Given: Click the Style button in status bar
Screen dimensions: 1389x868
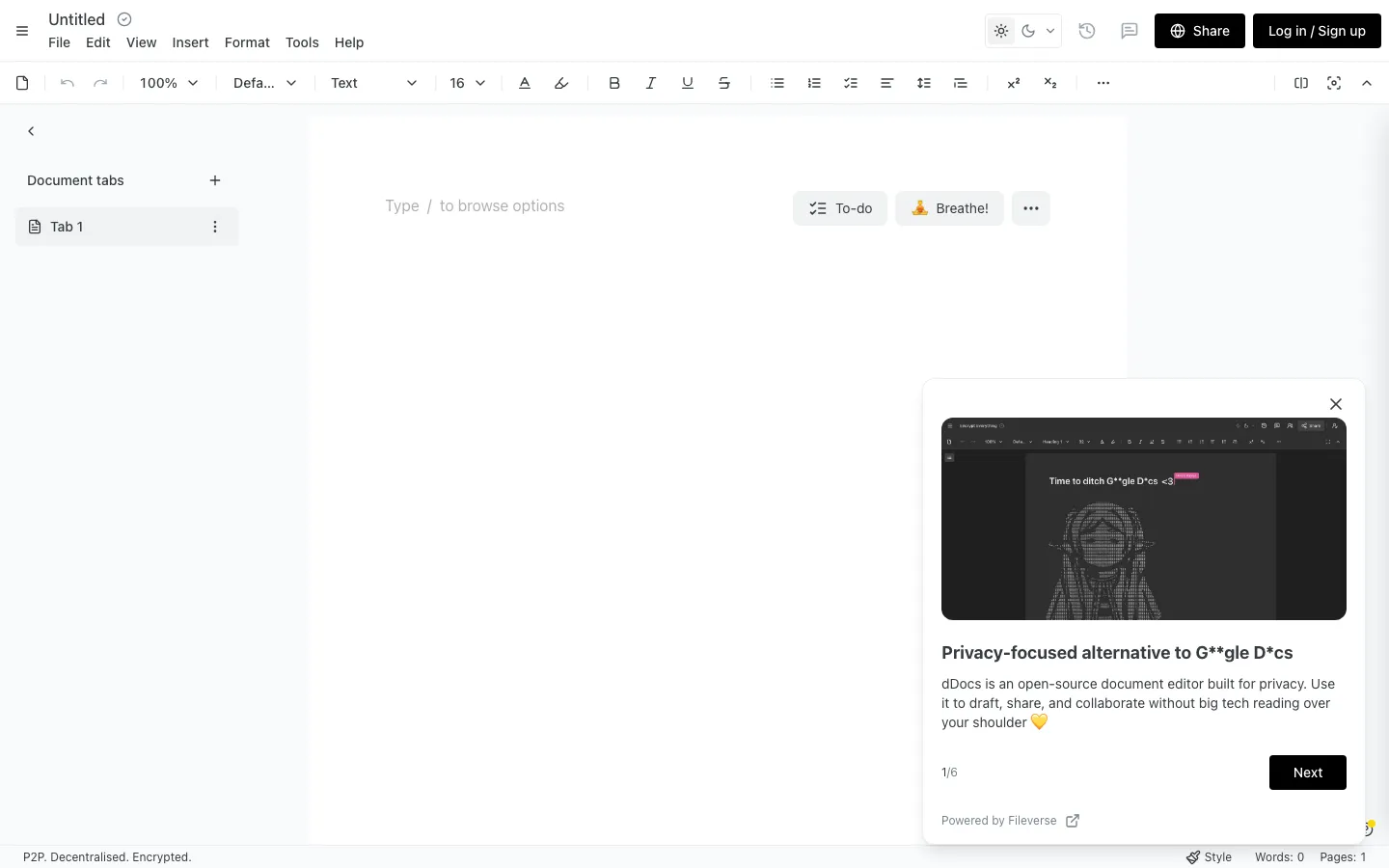Looking at the screenshot, I should 1209,857.
